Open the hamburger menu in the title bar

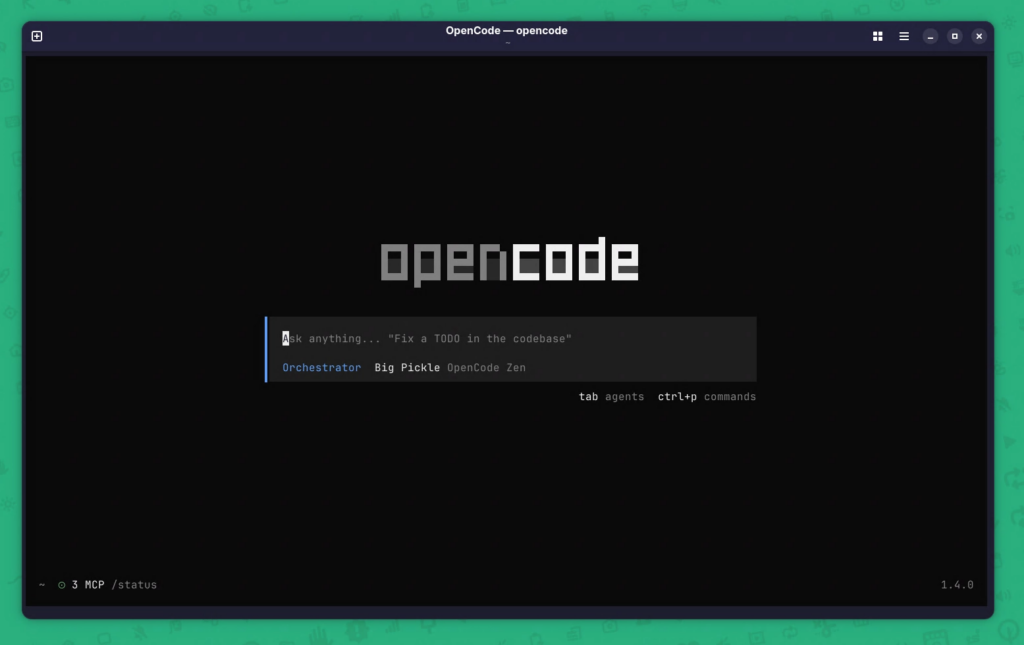click(904, 36)
